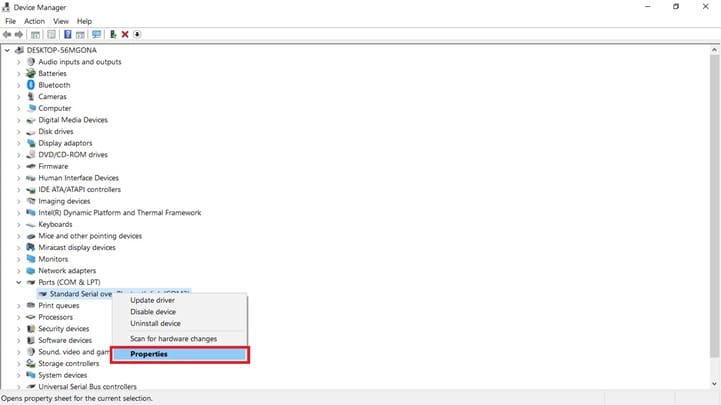721x405 pixels.
Task: Click the Back arrow toolbar icon
Action: [x=8, y=34]
